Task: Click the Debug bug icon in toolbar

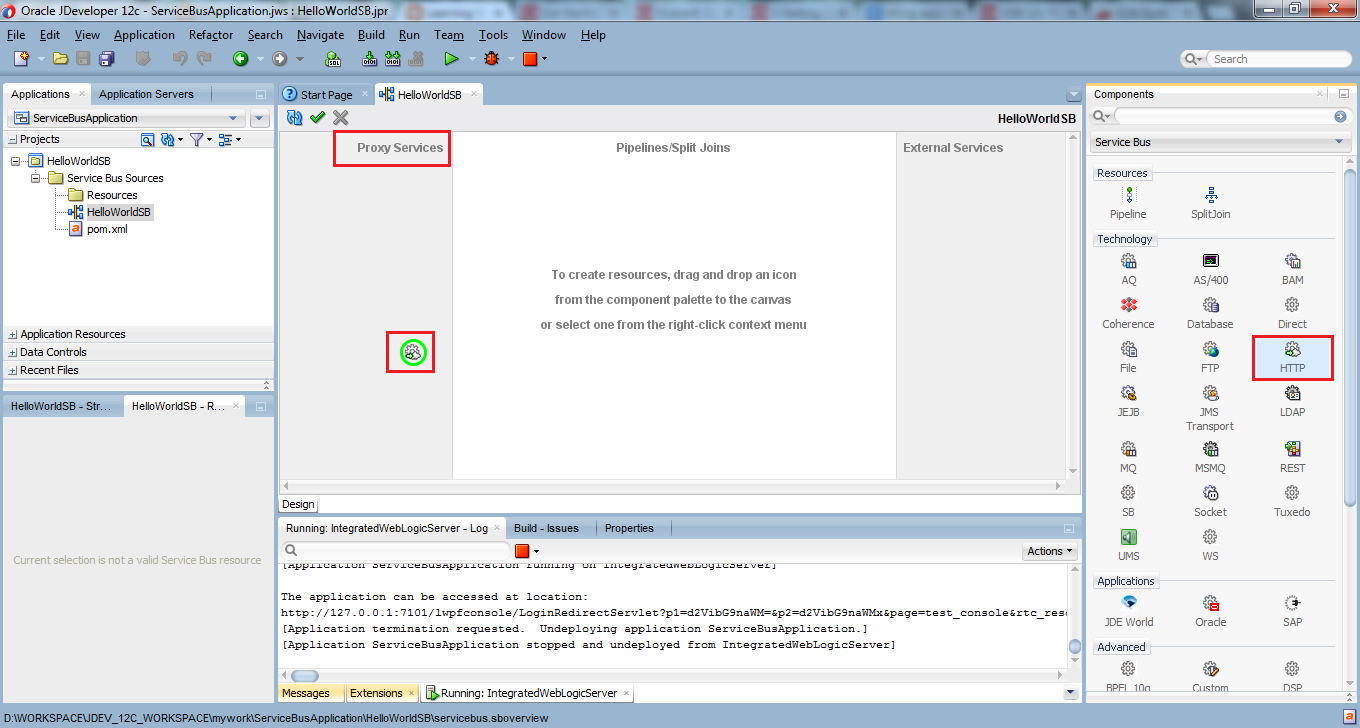Action: 491,59
